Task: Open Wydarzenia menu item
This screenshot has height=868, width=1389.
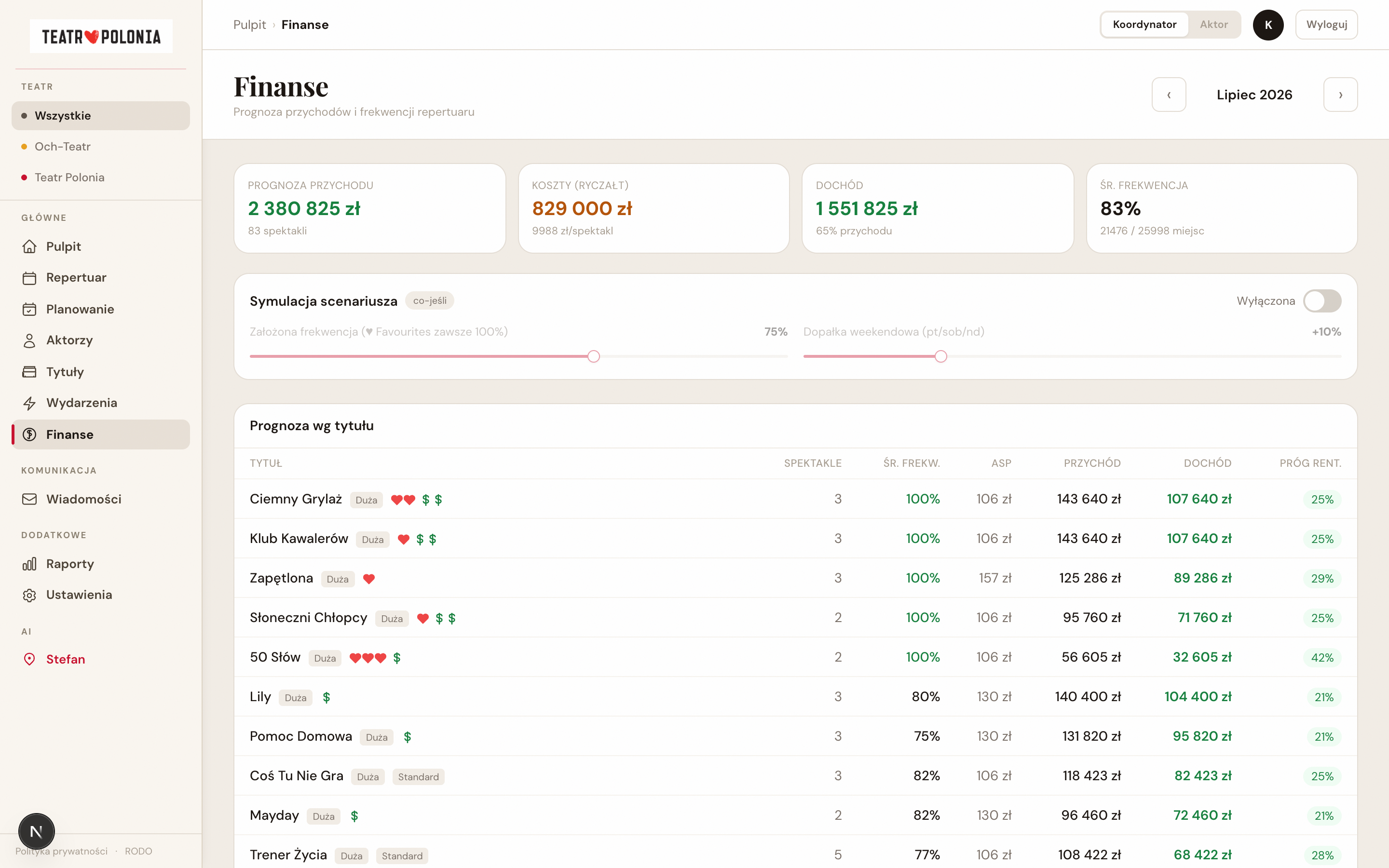Action: coord(100,403)
